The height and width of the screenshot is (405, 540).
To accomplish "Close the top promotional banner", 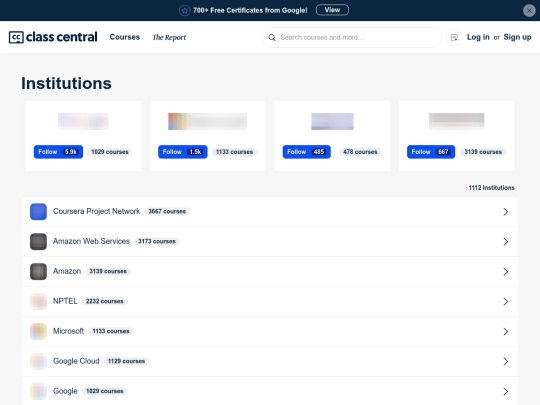I will click(x=529, y=10).
